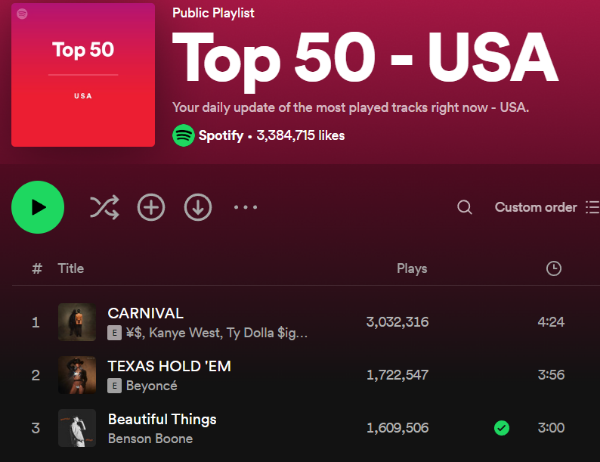Click the TEXAS HOLD 'EM track title

click(x=169, y=366)
